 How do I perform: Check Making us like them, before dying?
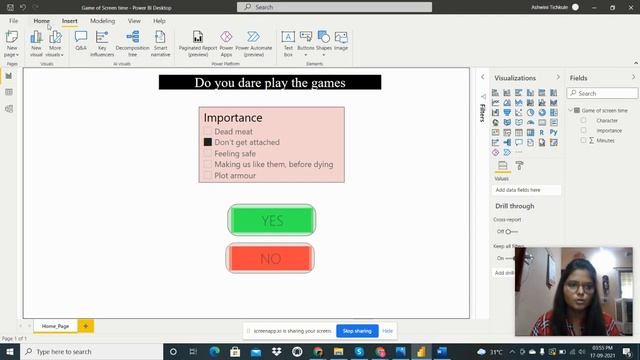[208, 164]
